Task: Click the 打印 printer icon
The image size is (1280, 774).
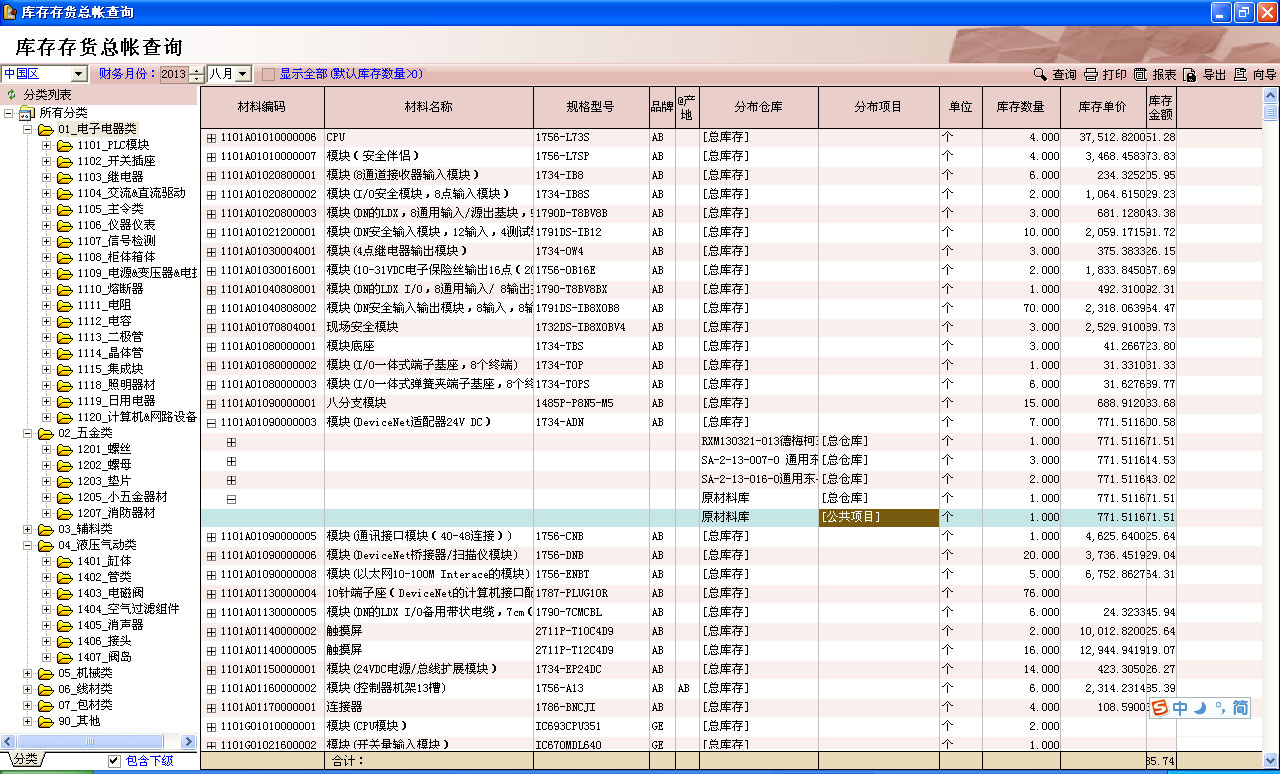Action: 1091,75
